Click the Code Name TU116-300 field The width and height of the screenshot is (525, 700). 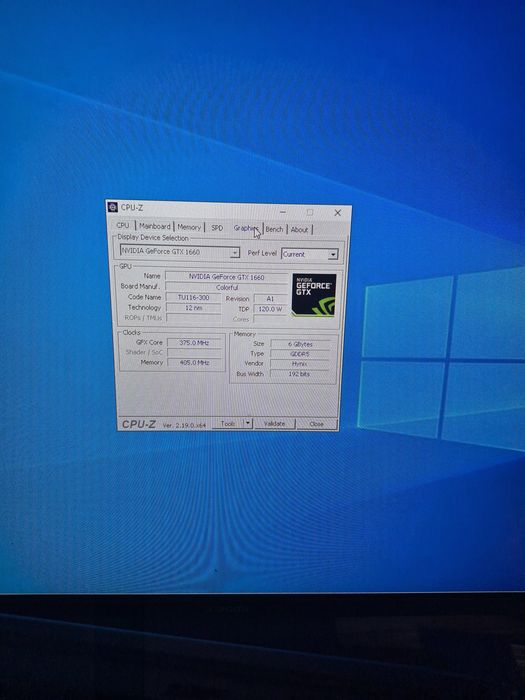tap(193, 297)
